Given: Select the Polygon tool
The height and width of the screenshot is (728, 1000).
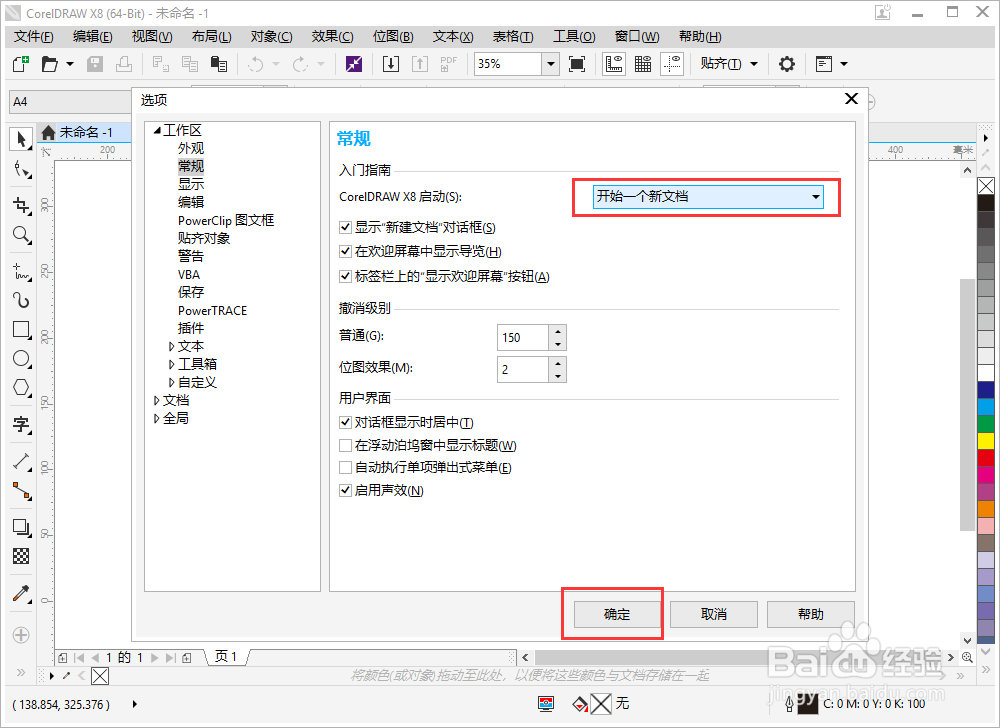Looking at the screenshot, I should (22, 388).
